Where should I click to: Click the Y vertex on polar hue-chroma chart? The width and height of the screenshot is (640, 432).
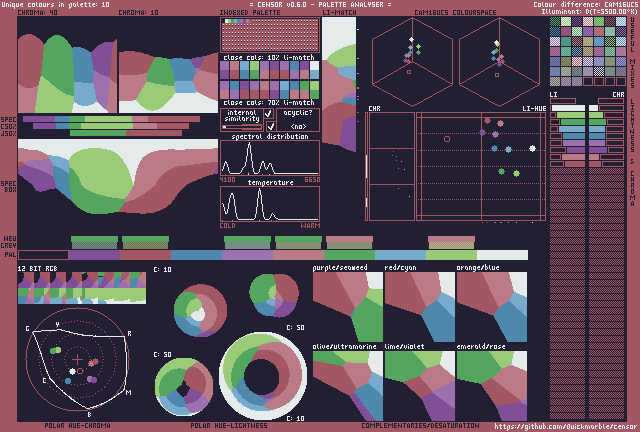[x=58, y=324]
